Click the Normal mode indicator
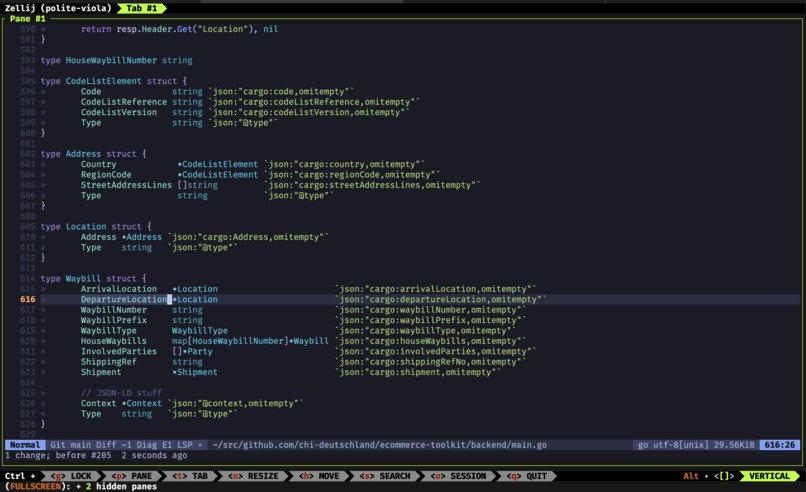 pyautogui.click(x=25, y=445)
